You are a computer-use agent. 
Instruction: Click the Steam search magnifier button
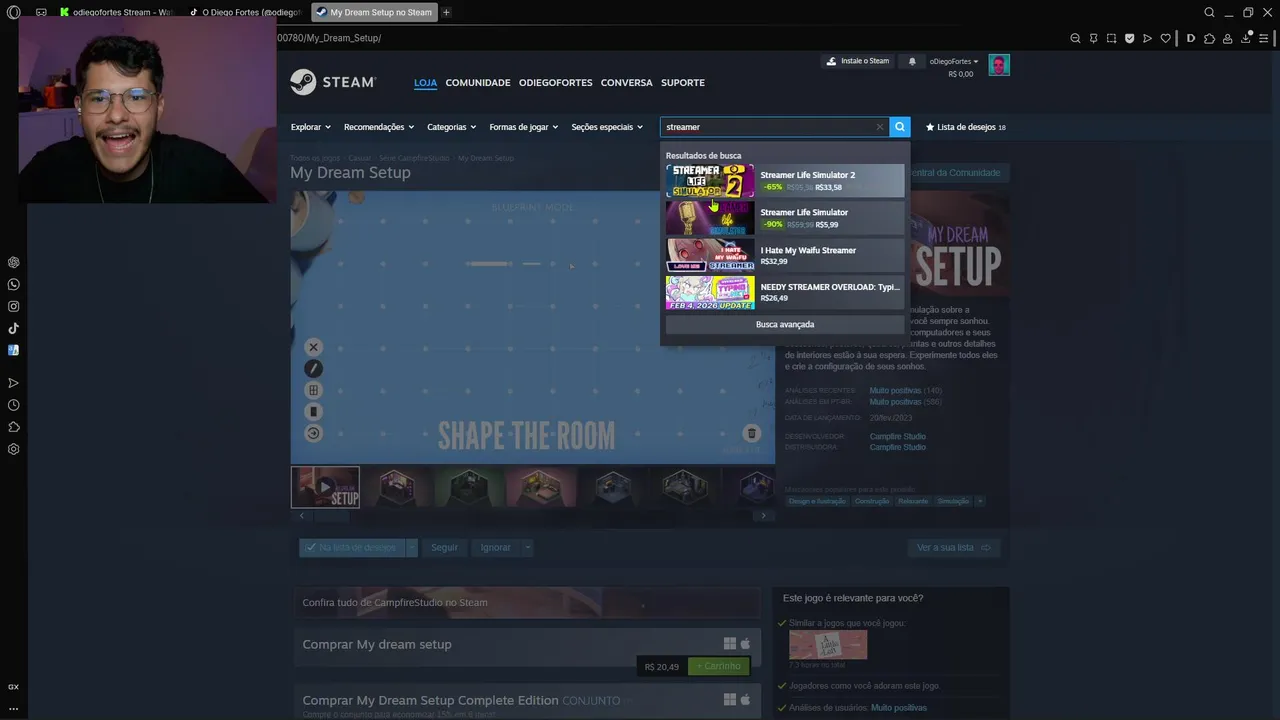pyautogui.click(x=899, y=127)
